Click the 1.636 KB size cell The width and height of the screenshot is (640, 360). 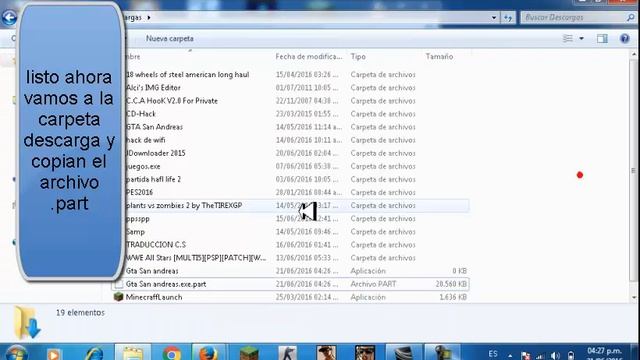pyautogui.click(x=453, y=297)
